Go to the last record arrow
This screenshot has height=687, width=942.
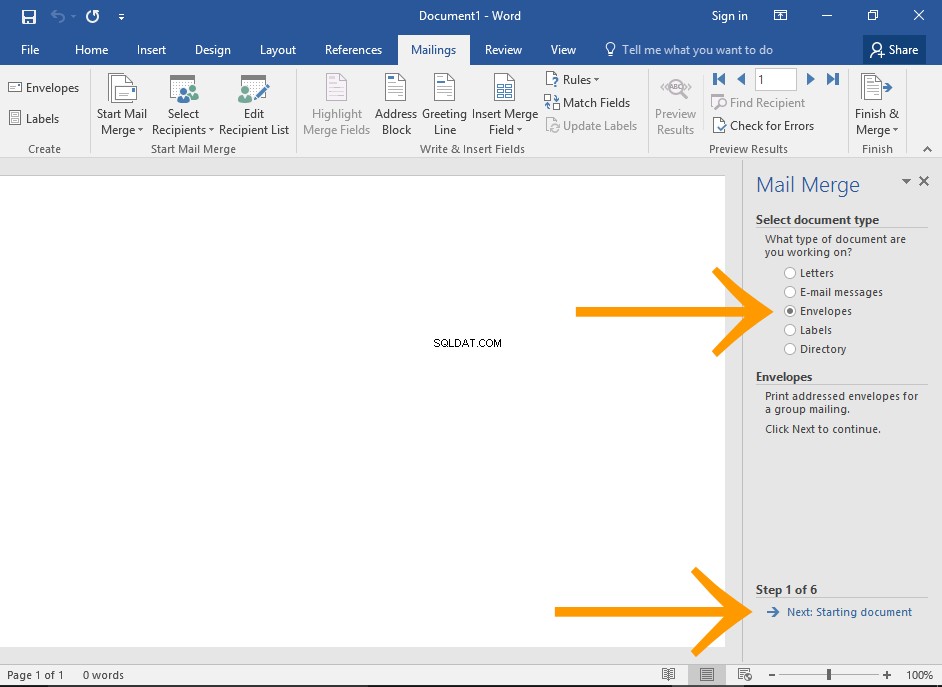pos(833,79)
